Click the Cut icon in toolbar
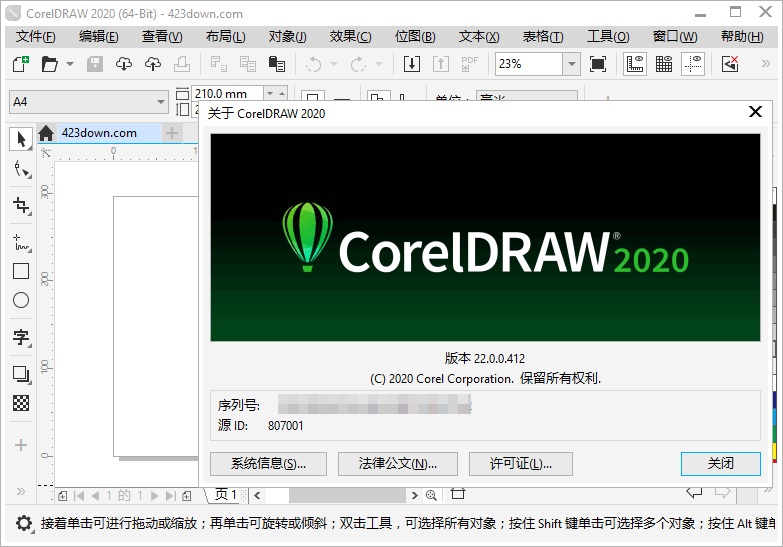The image size is (783, 547). (218, 64)
